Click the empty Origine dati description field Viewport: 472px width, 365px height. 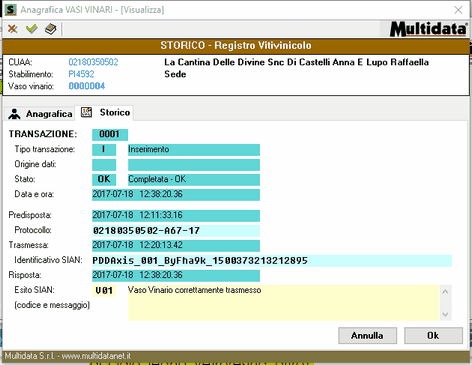coord(194,165)
